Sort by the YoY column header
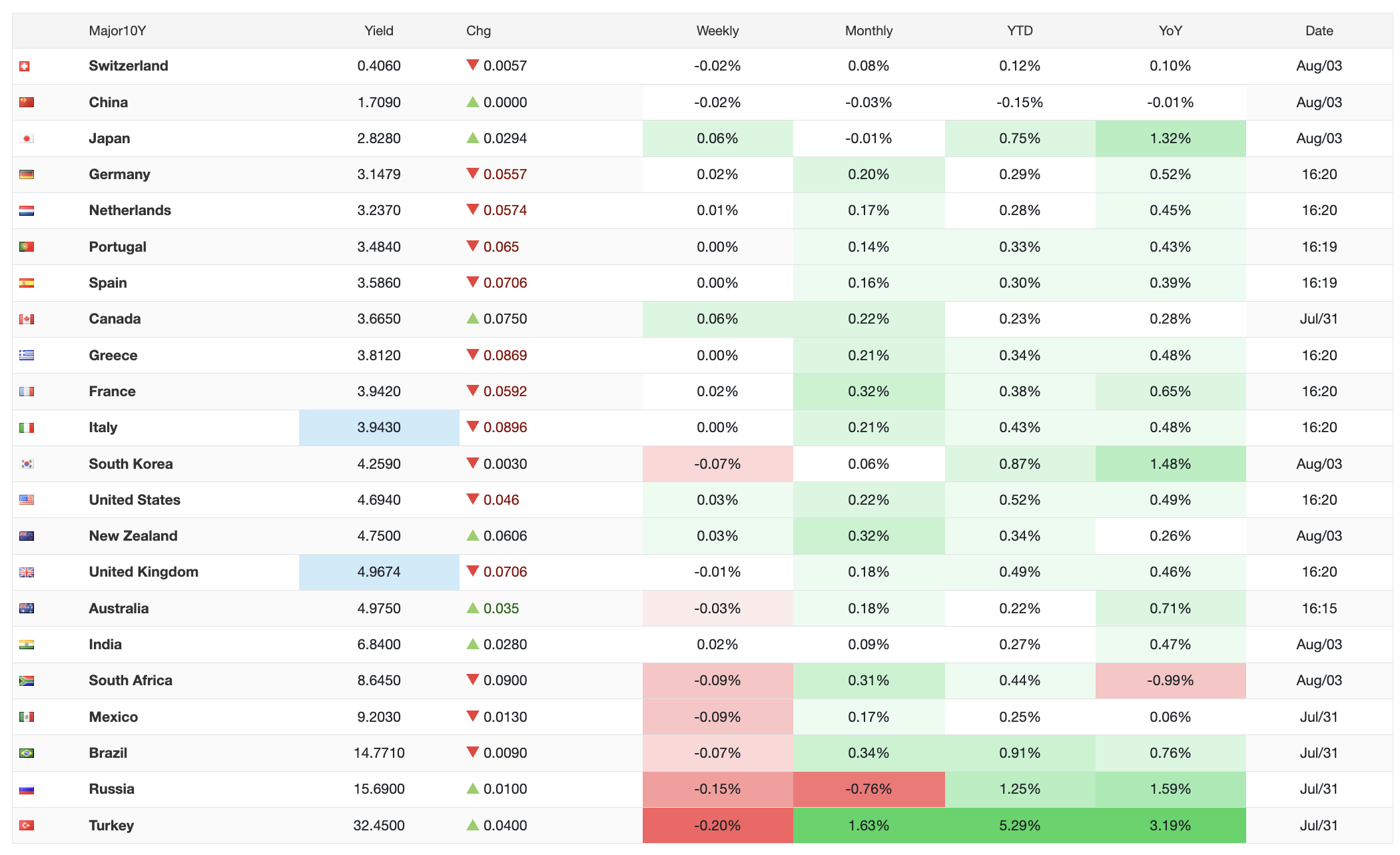The image size is (1400, 855). [x=1170, y=31]
